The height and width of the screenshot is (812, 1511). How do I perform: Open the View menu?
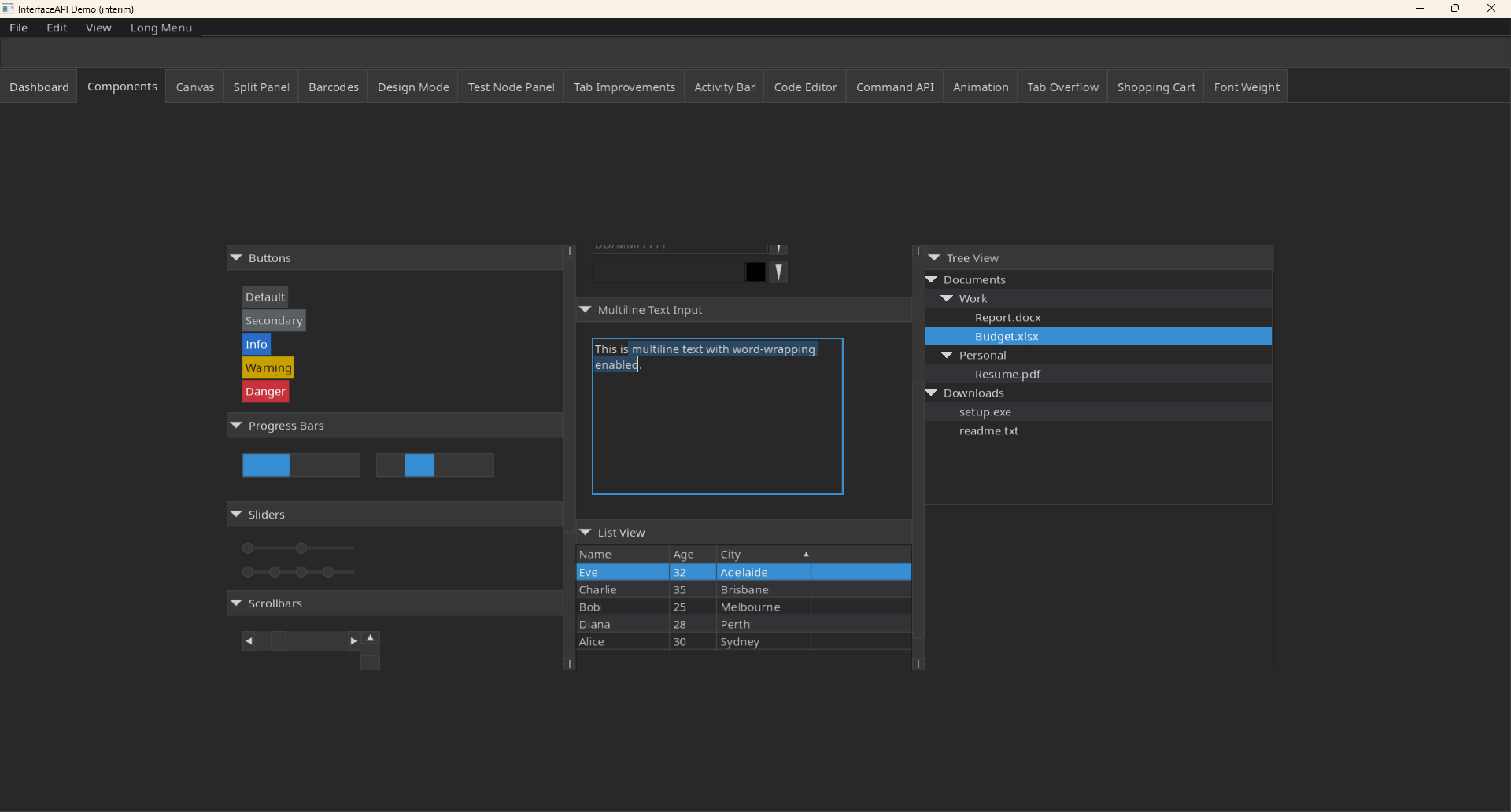pyautogui.click(x=98, y=28)
